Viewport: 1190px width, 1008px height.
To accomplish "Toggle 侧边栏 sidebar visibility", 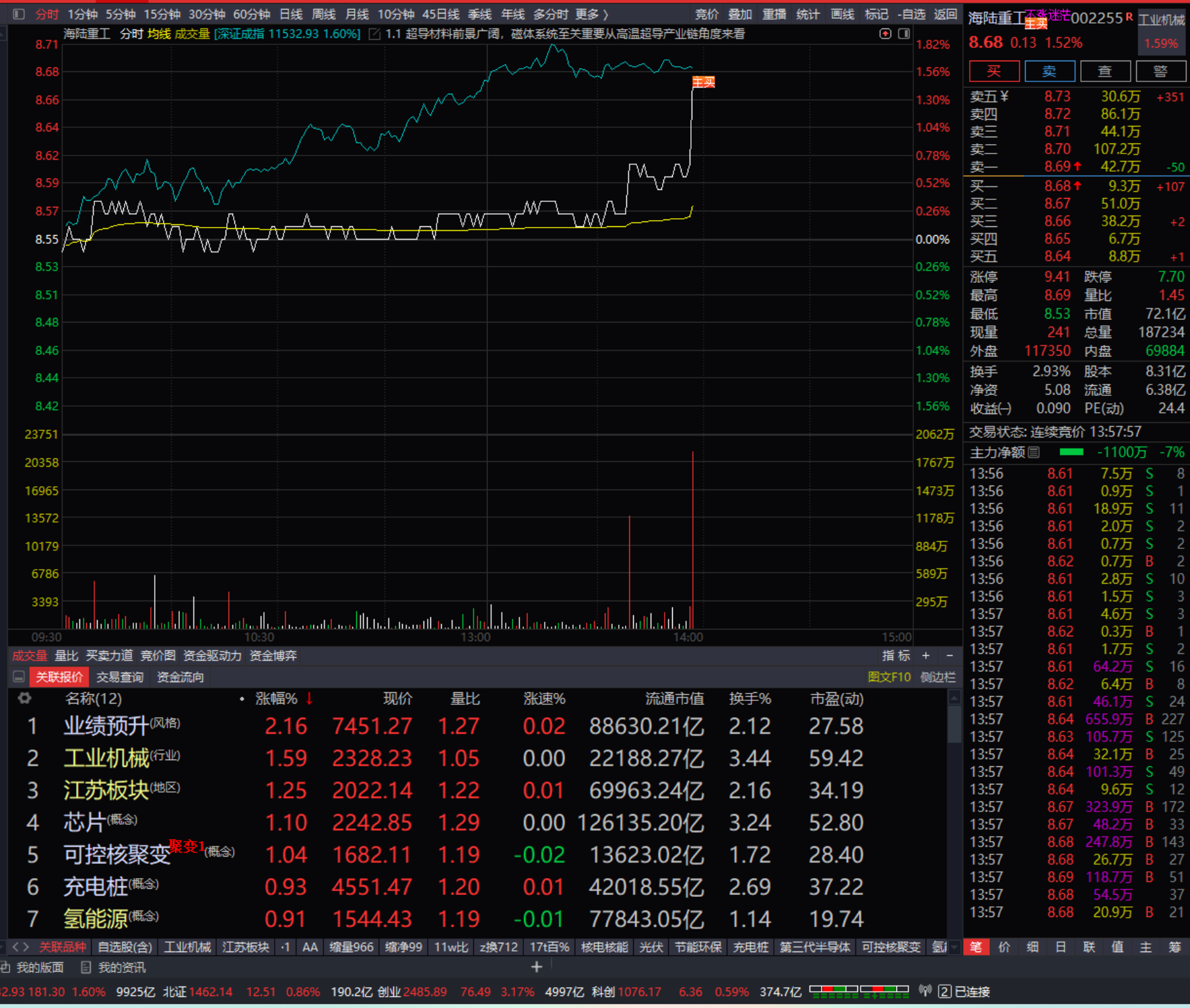I will pos(938,677).
